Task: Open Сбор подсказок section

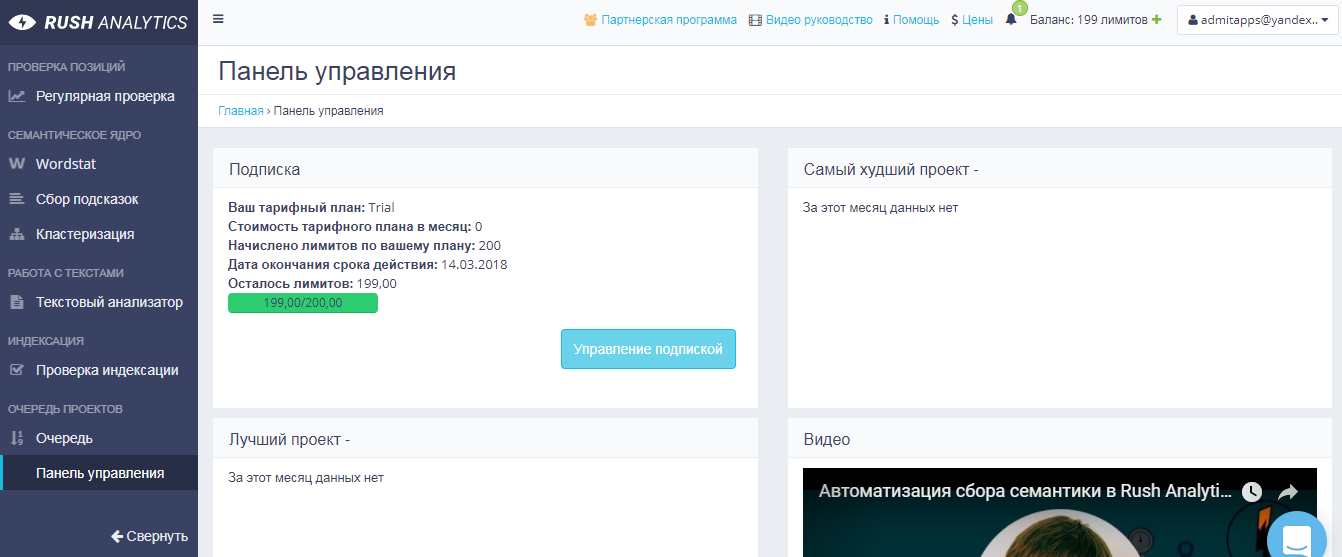Action: [99, 199]
